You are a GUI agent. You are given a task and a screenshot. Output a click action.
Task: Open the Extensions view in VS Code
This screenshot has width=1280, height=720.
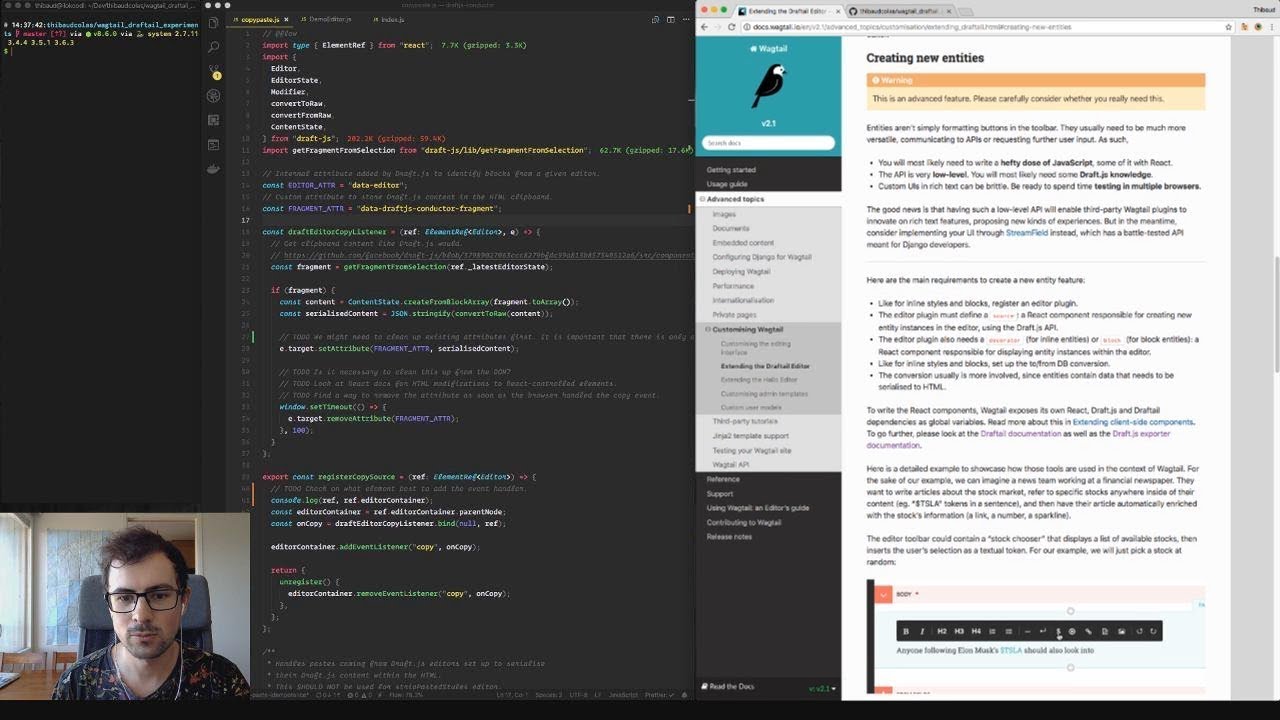pos(213,120)
